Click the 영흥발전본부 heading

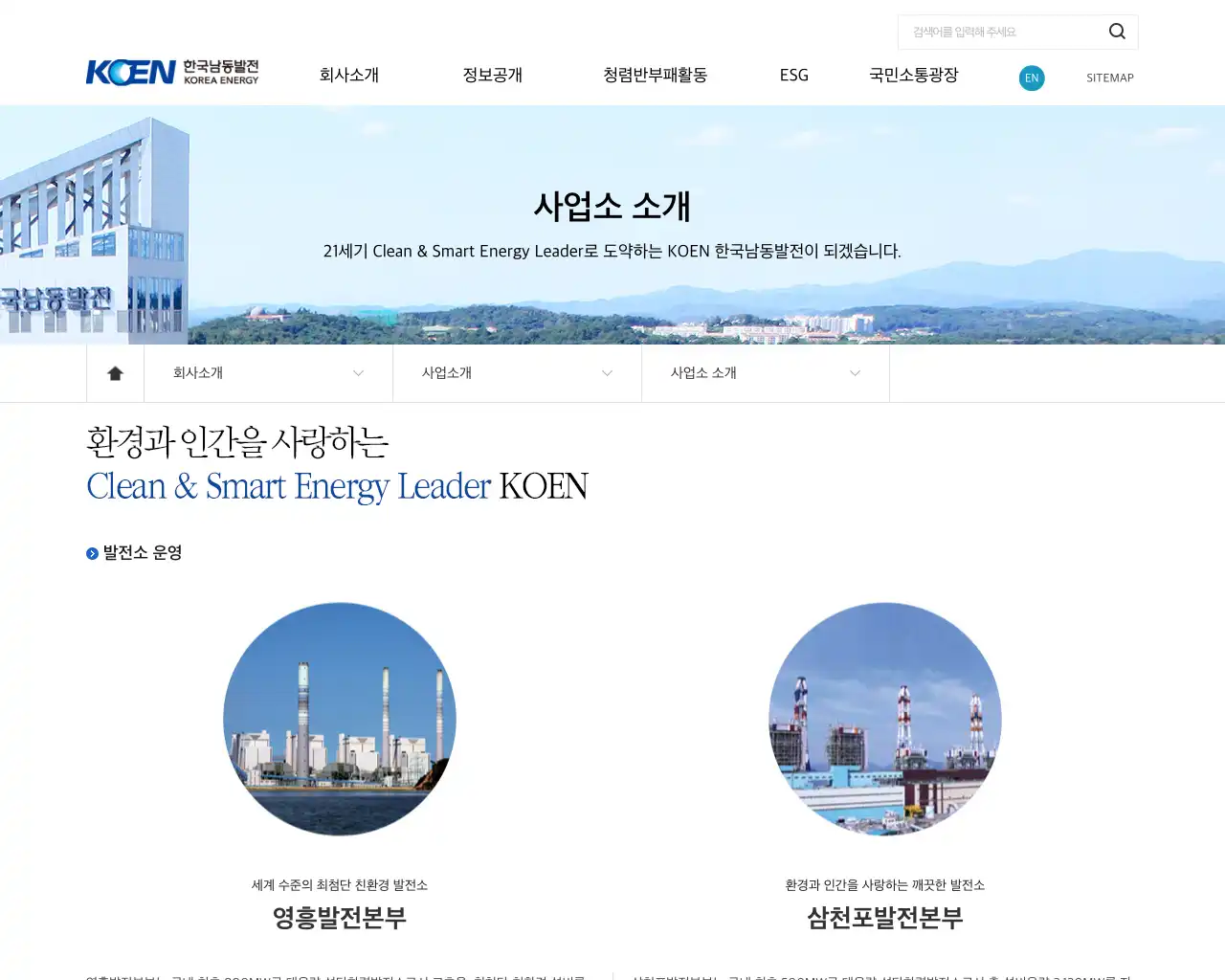pos(340,918)
